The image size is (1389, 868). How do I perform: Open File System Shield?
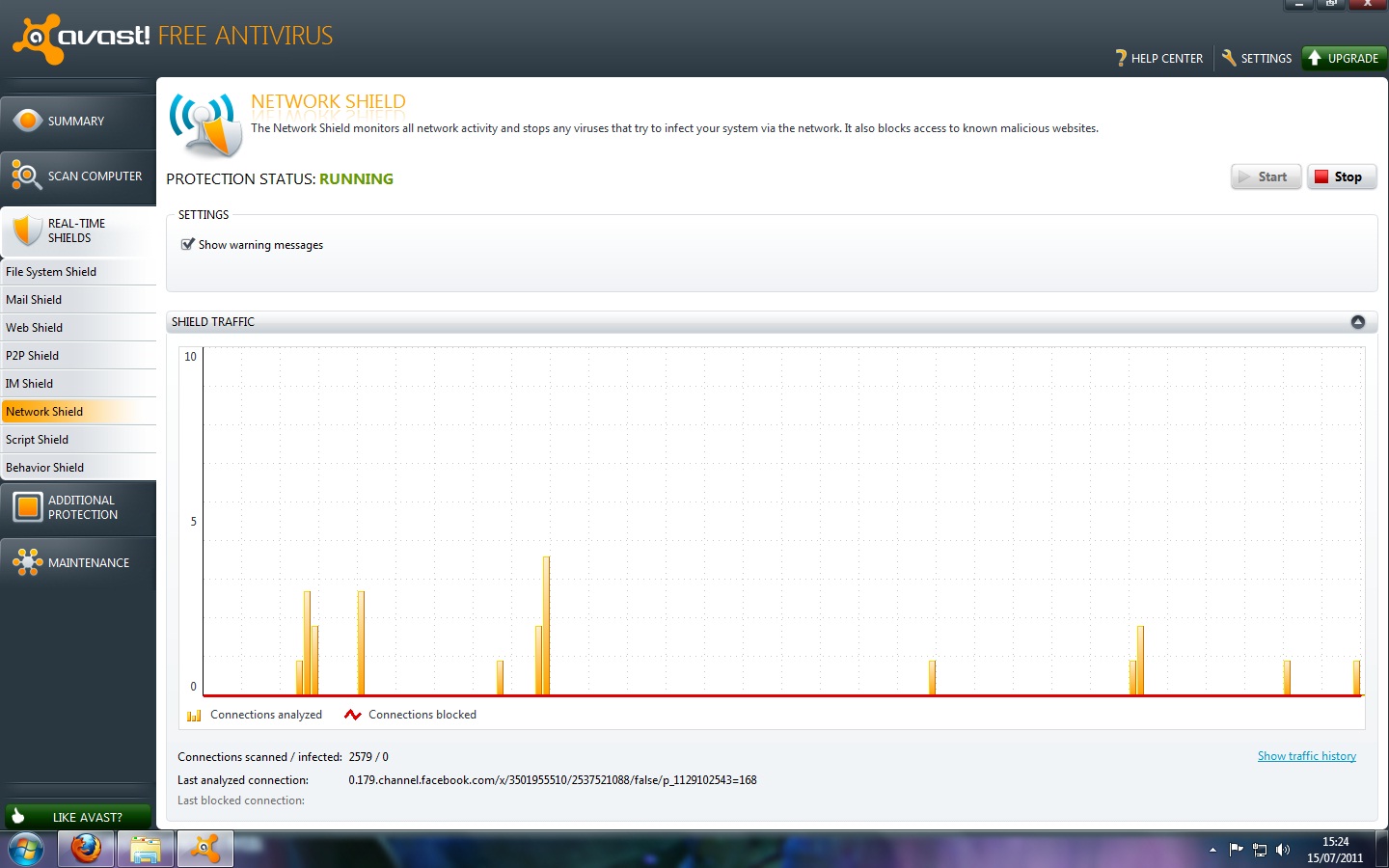click(x=78, y=272)
